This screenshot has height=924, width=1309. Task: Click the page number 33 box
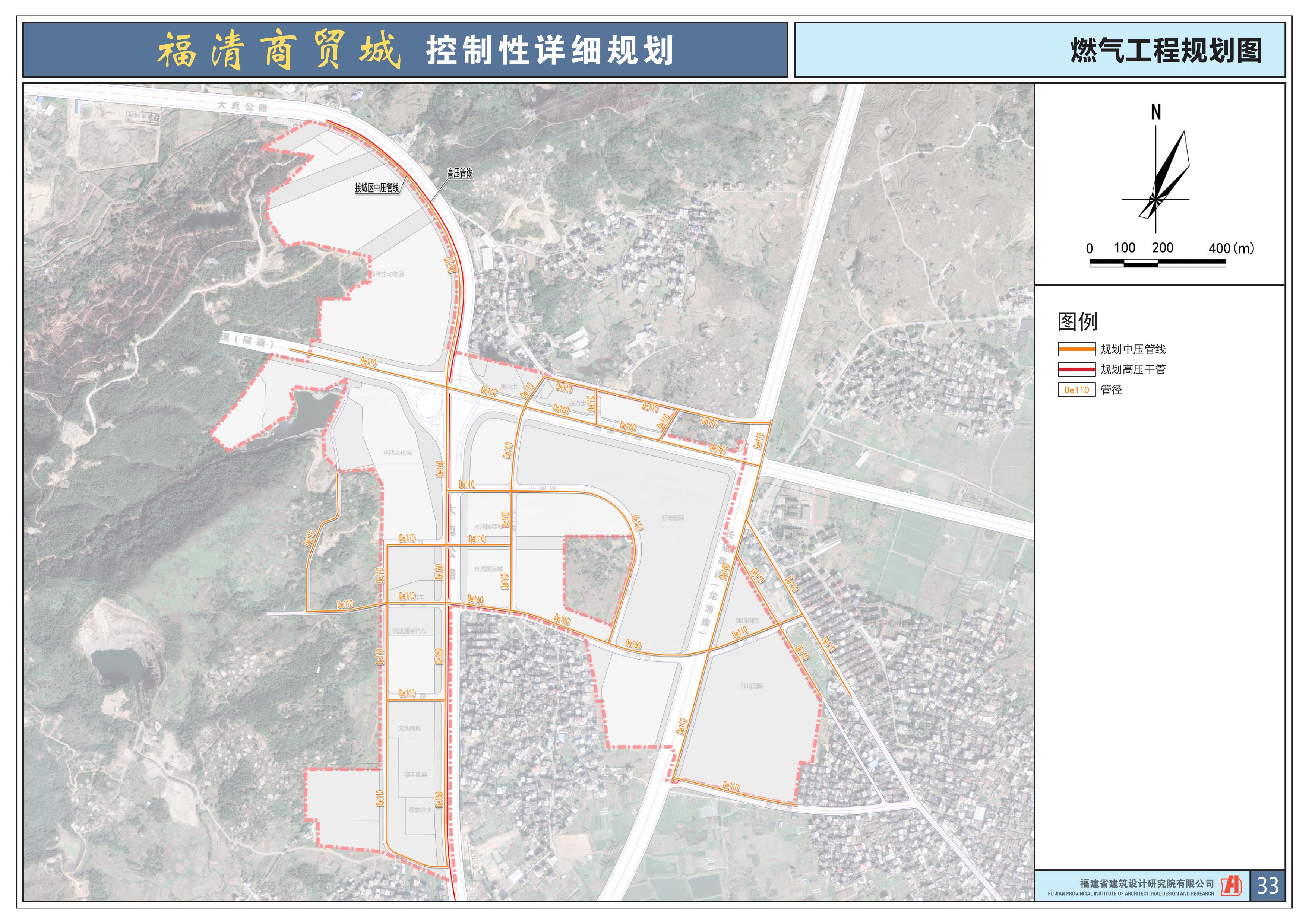tap(1267, 885)
